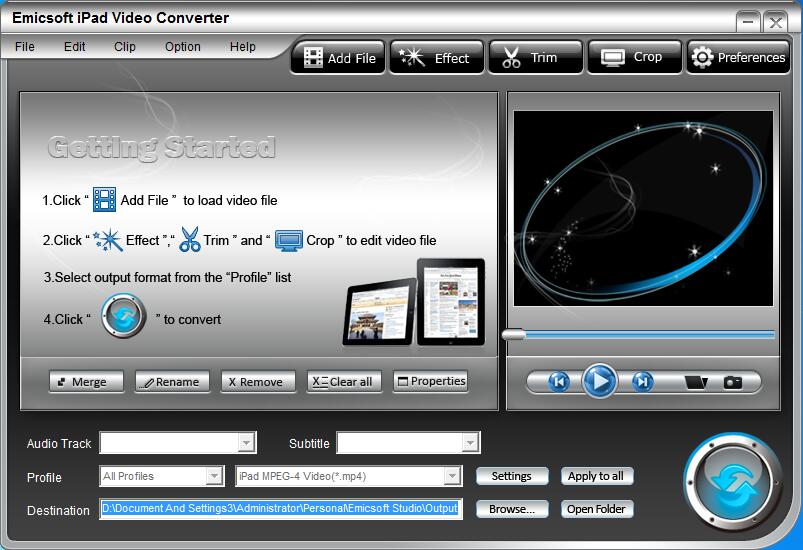803x550 pixels.
Task: Browse for a destination folder
Action: (512, 509)
